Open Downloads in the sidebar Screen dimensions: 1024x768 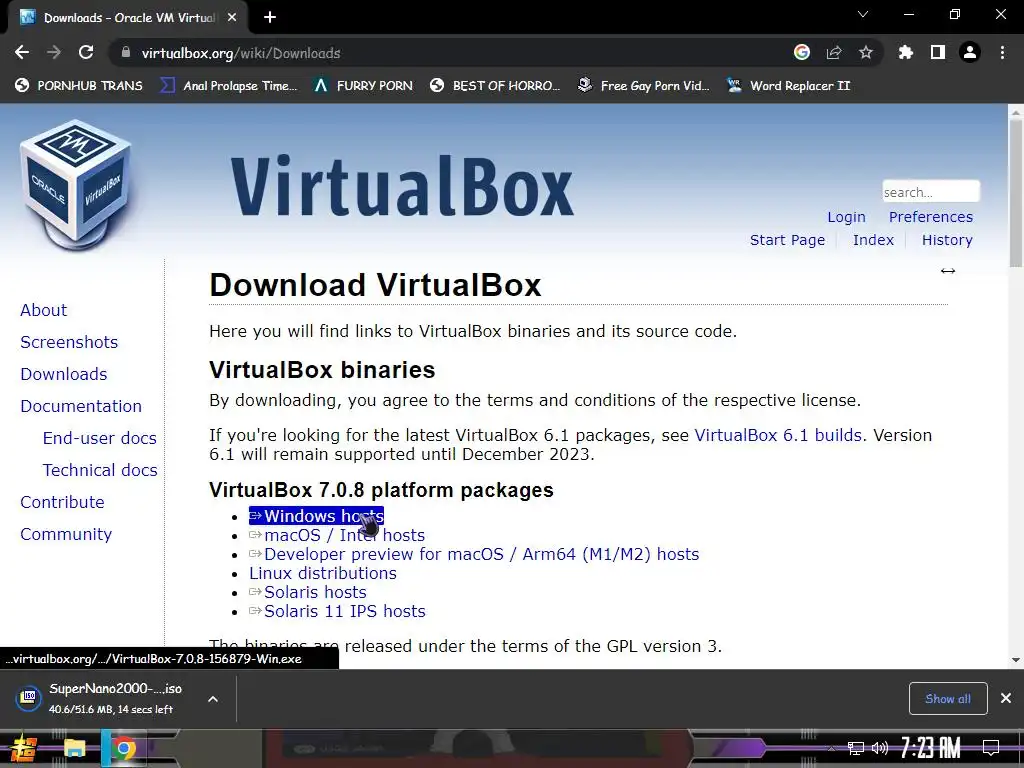point(64,374)
